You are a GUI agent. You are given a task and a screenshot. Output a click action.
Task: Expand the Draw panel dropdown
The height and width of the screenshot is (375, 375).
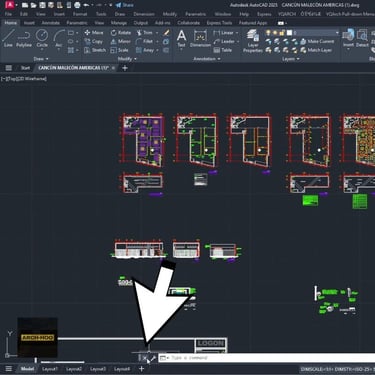41,59
